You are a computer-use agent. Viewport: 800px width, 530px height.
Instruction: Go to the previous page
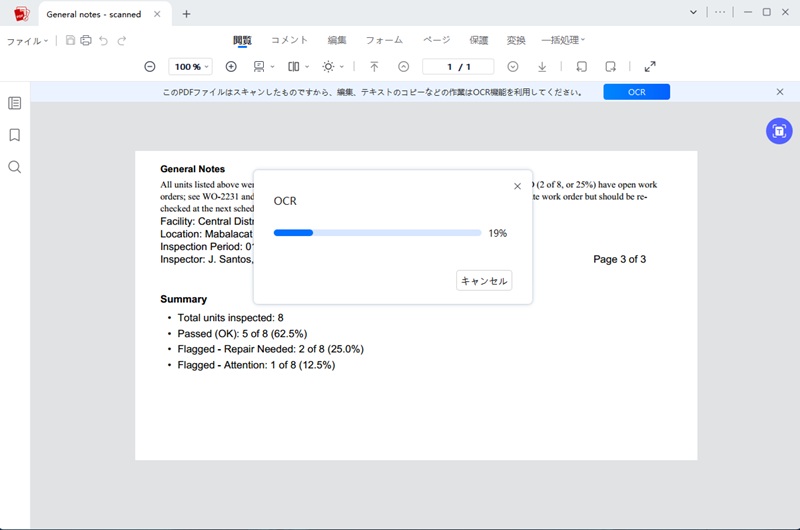[x=404, y=66]
